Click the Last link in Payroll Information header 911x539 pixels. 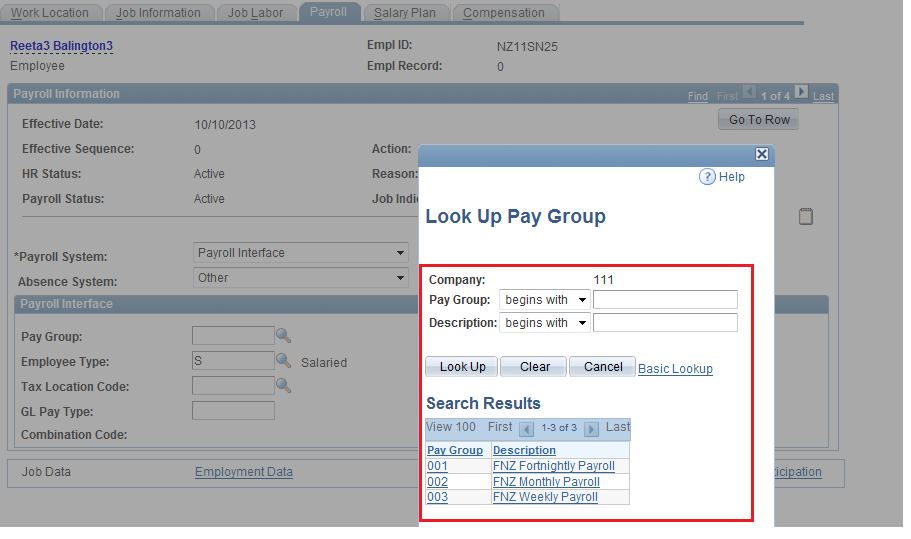[823, 96]
